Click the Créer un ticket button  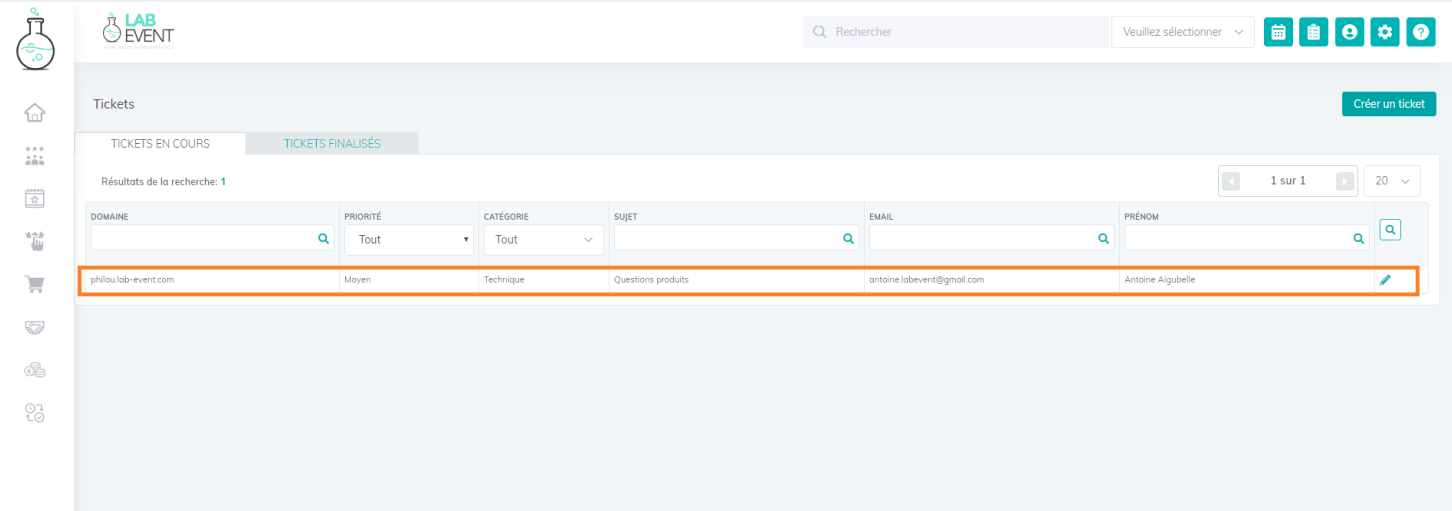[x=1388, y=104]
